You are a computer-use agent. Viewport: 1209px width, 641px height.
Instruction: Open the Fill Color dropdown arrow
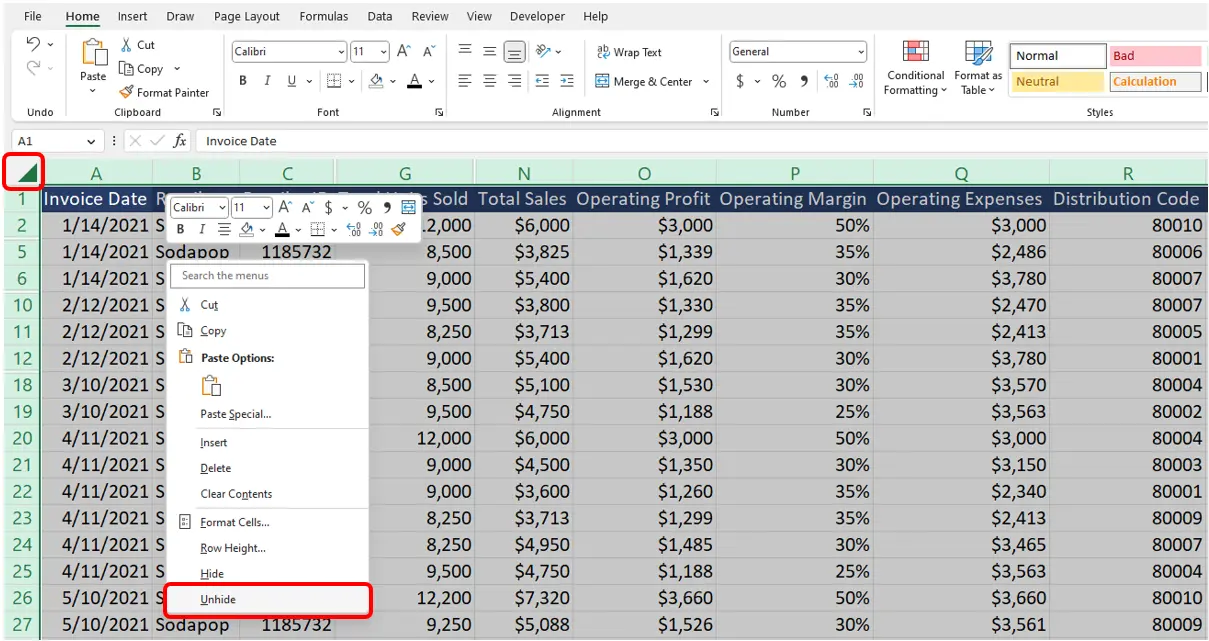coord(392,81)
